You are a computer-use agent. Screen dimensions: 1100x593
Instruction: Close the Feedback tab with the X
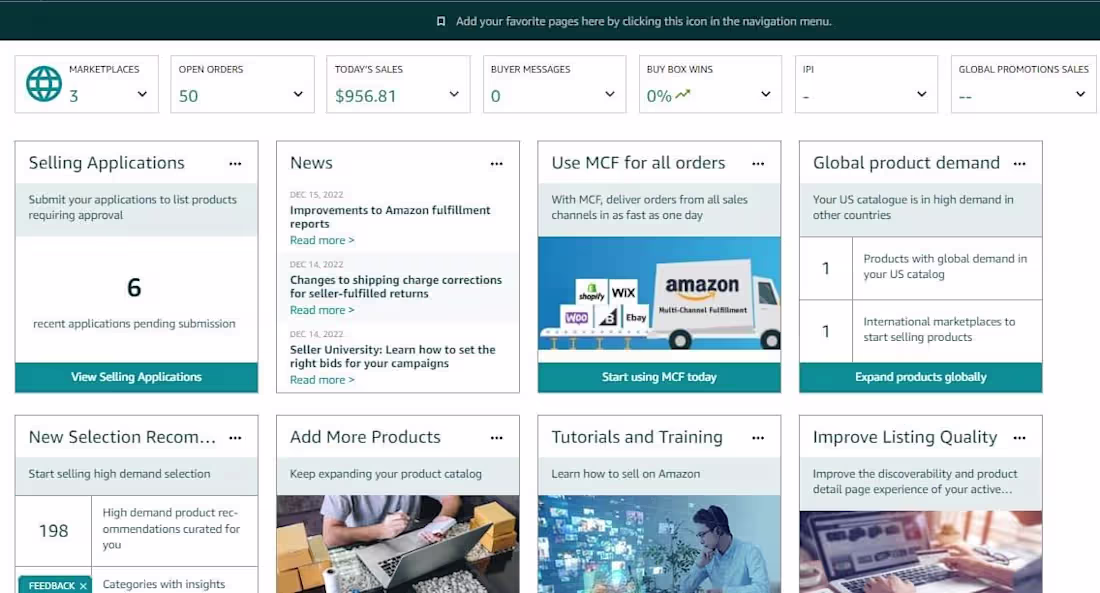pos(83,586)
